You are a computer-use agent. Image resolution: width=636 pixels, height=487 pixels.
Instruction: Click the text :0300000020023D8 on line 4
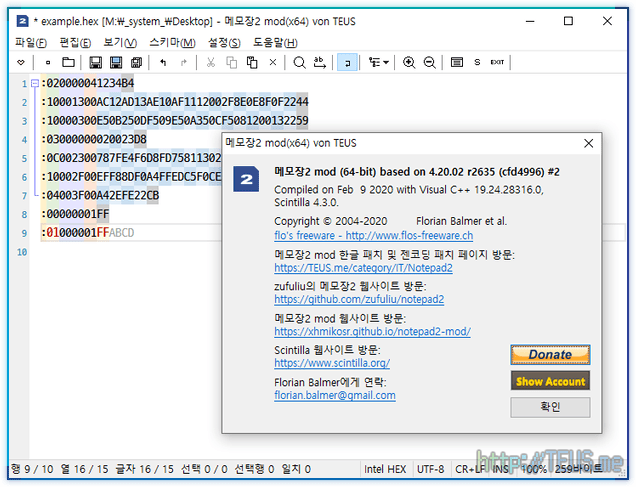point(94,139)
